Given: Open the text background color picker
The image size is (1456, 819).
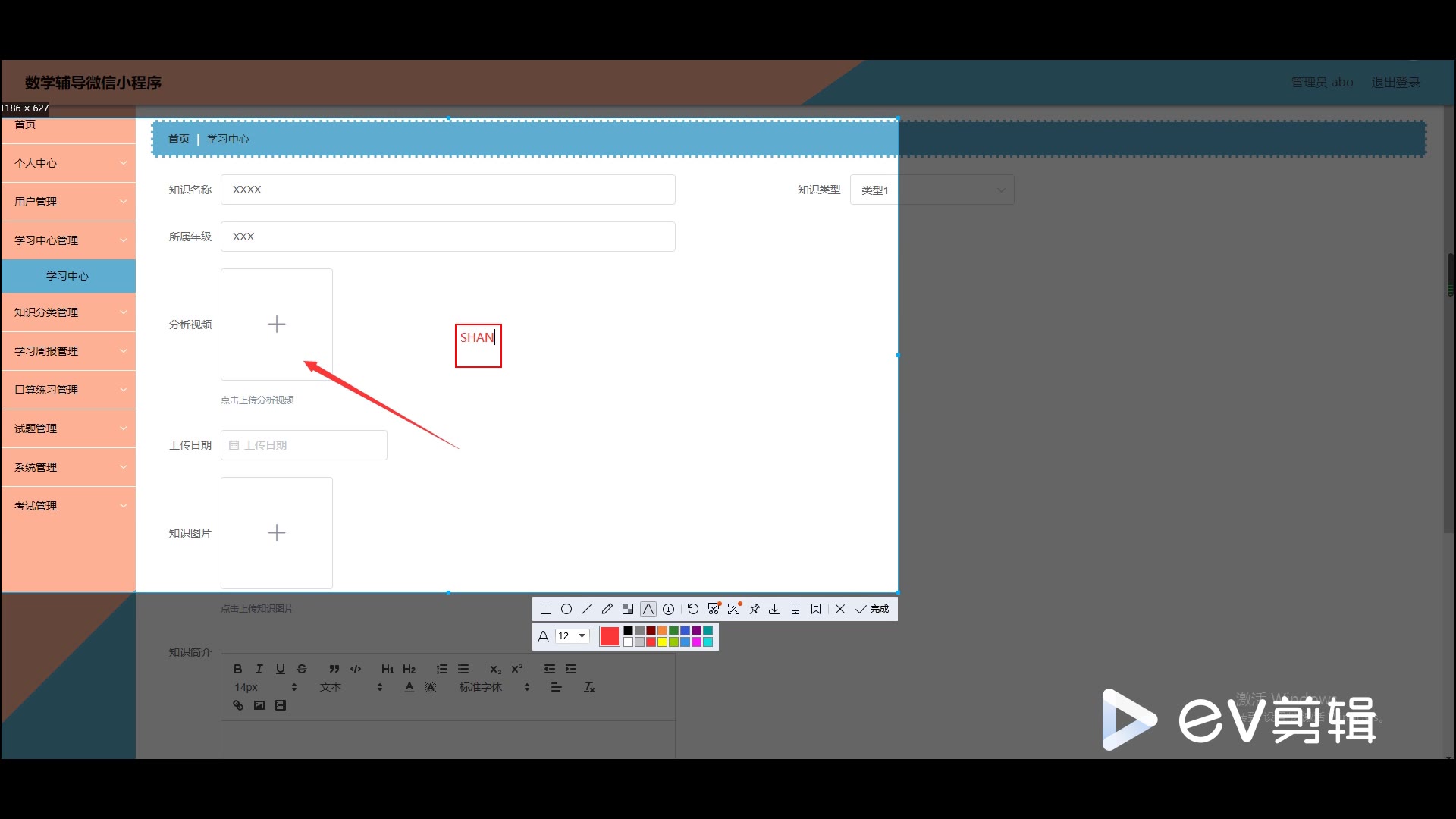Looking at the screenshot, I should pos(430,687).
